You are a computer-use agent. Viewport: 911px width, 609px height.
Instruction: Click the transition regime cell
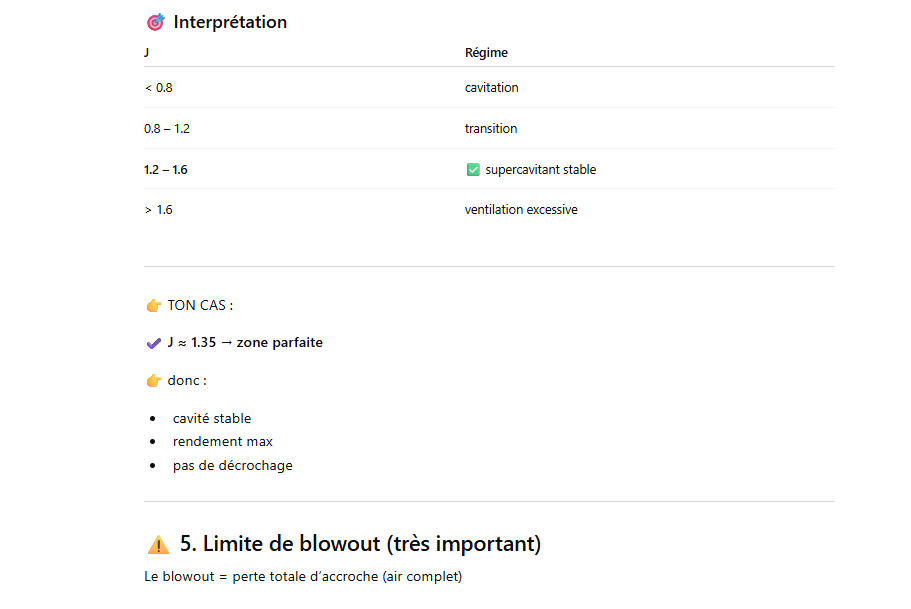point(491,129)
